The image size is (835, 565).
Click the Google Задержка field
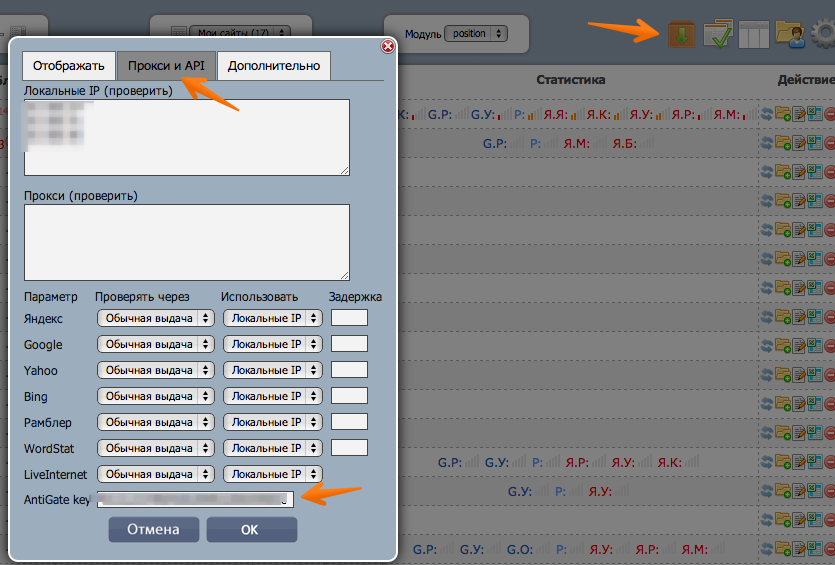click(349, 344)
